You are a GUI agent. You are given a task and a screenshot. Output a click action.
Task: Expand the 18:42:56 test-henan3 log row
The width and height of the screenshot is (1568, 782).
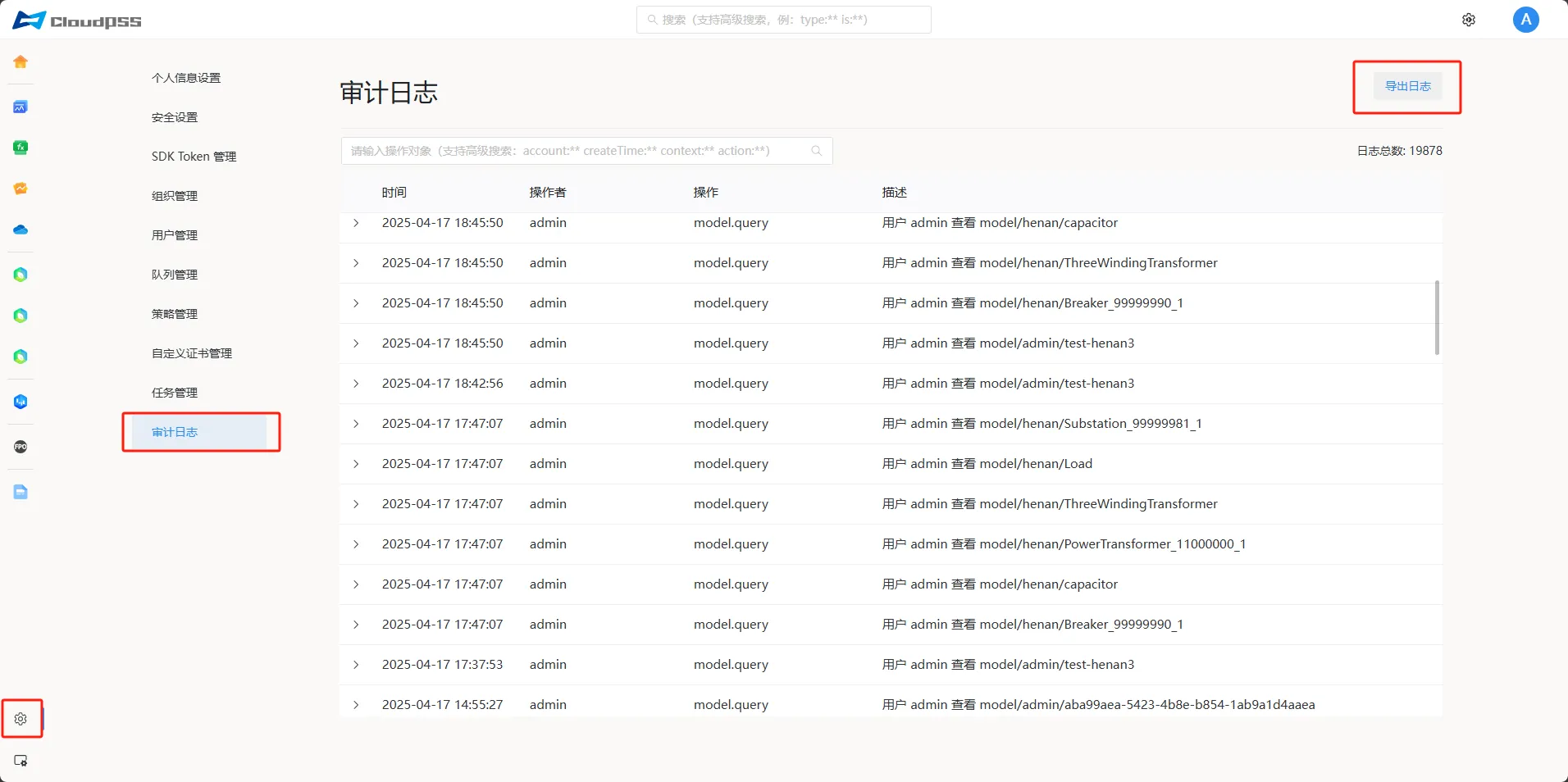[356, 384]
